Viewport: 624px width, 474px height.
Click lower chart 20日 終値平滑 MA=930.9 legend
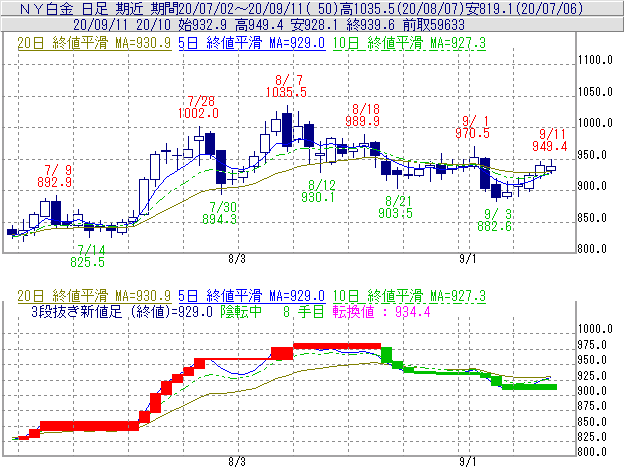[x=94, y=296]
